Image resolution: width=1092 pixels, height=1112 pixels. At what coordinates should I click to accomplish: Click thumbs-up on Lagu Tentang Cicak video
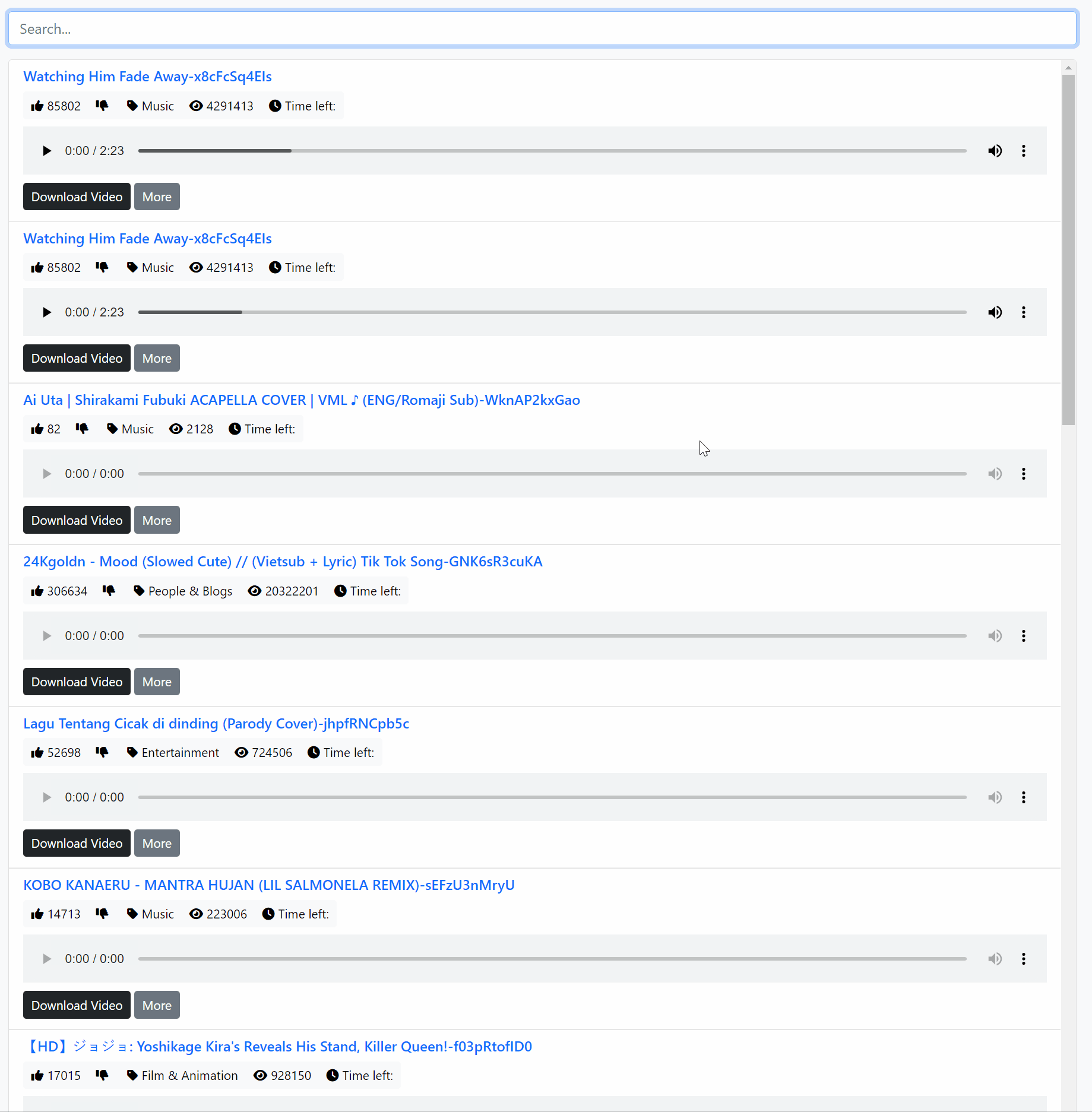pyautogui.click(x=37, y=753)
